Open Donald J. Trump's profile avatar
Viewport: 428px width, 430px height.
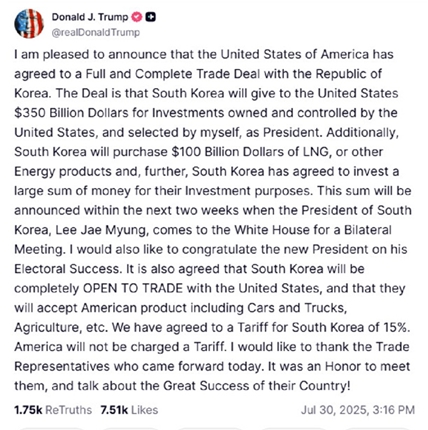(x=29, y=24)
